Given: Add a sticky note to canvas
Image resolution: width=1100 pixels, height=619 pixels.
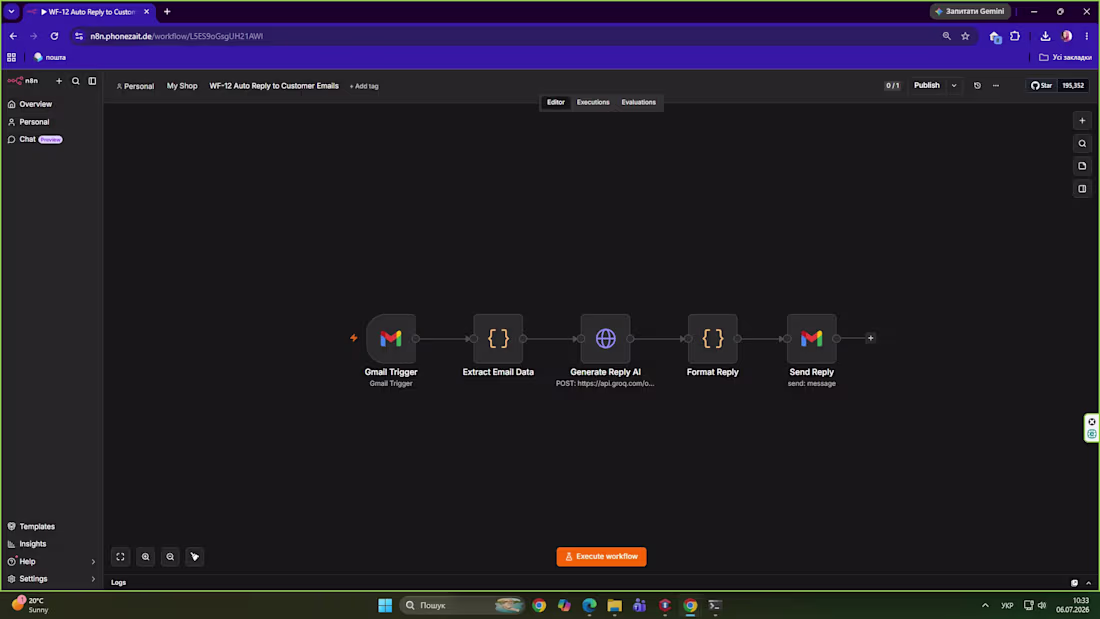Looking at the screenshot, I should click(1082, 166).
